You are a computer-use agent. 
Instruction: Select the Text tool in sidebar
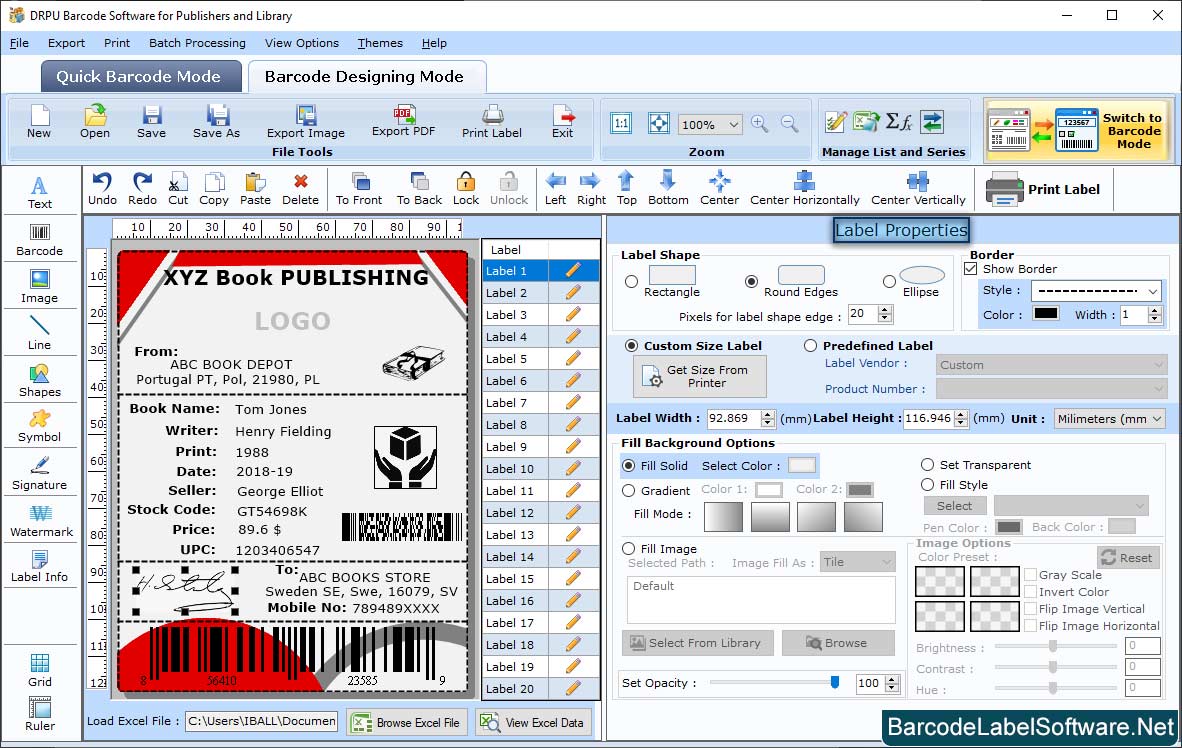pyautogui.click(x=40, y=192)
